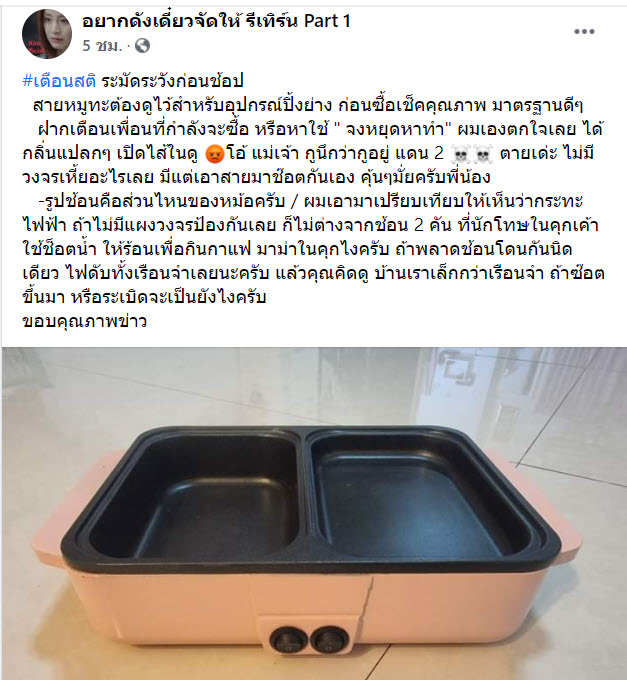The height and width of the screenshot is (680, 627).
Task: Open the page's round profile picture
Action: tap(46, 34)
